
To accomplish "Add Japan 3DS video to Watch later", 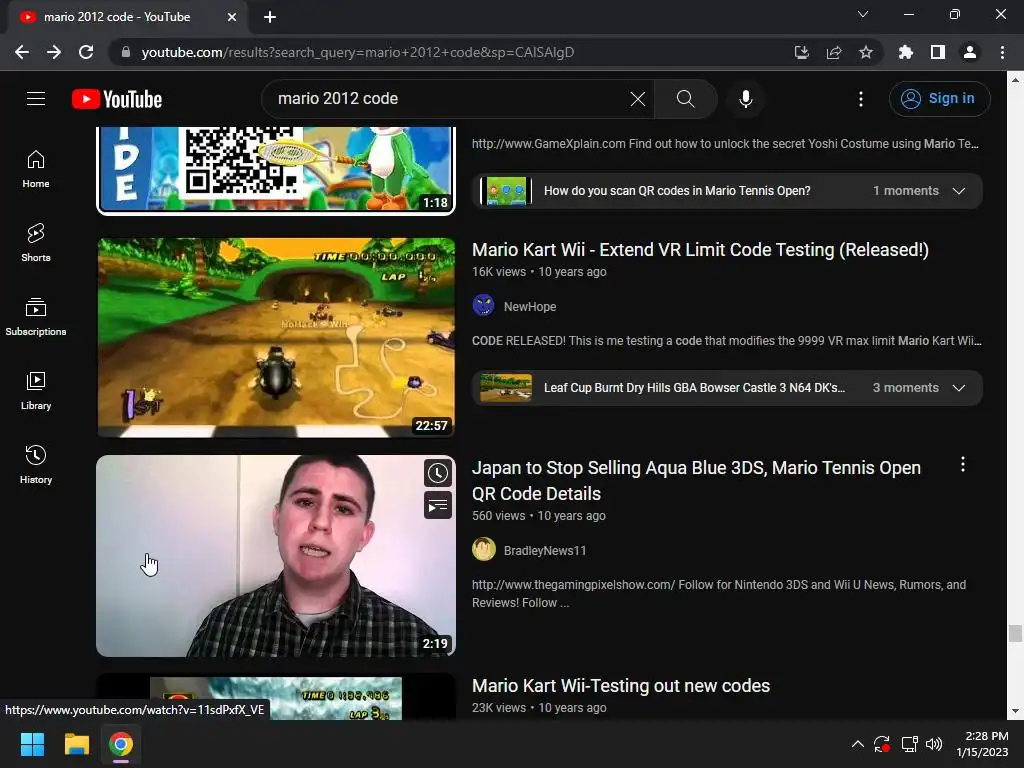I will click(438, 473).
